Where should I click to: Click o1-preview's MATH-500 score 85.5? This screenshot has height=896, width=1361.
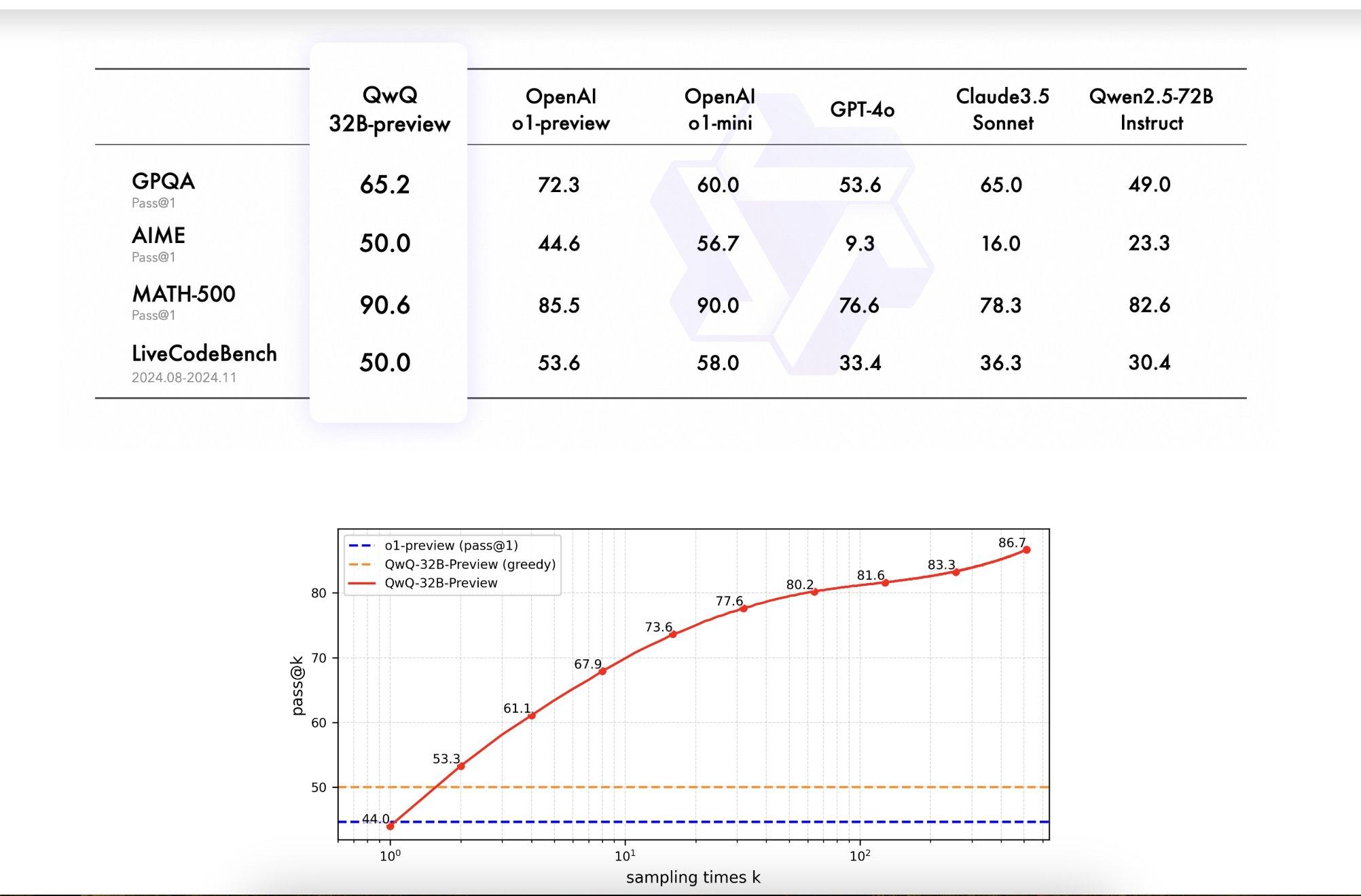tap(559, 305)
